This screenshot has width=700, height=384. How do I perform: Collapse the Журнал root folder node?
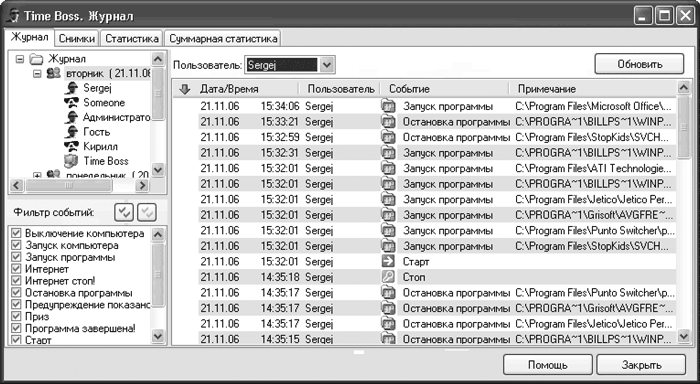20,59
